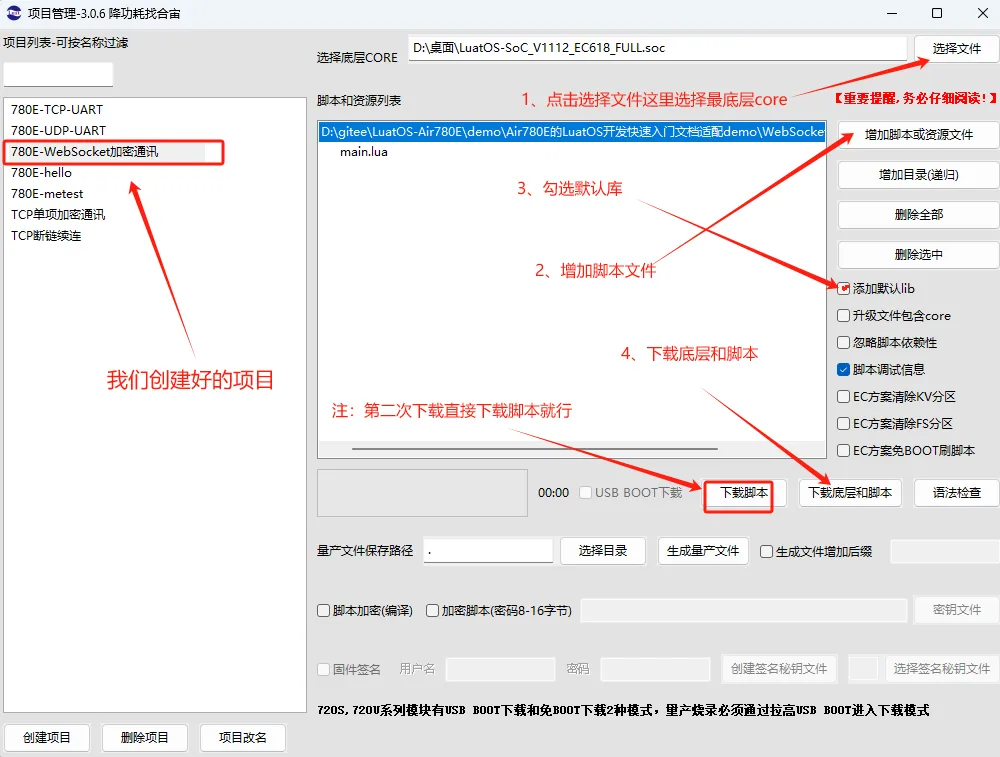Click 生成量产文件 button
This screenshot has height=757, width=1000.
[703, 551]
